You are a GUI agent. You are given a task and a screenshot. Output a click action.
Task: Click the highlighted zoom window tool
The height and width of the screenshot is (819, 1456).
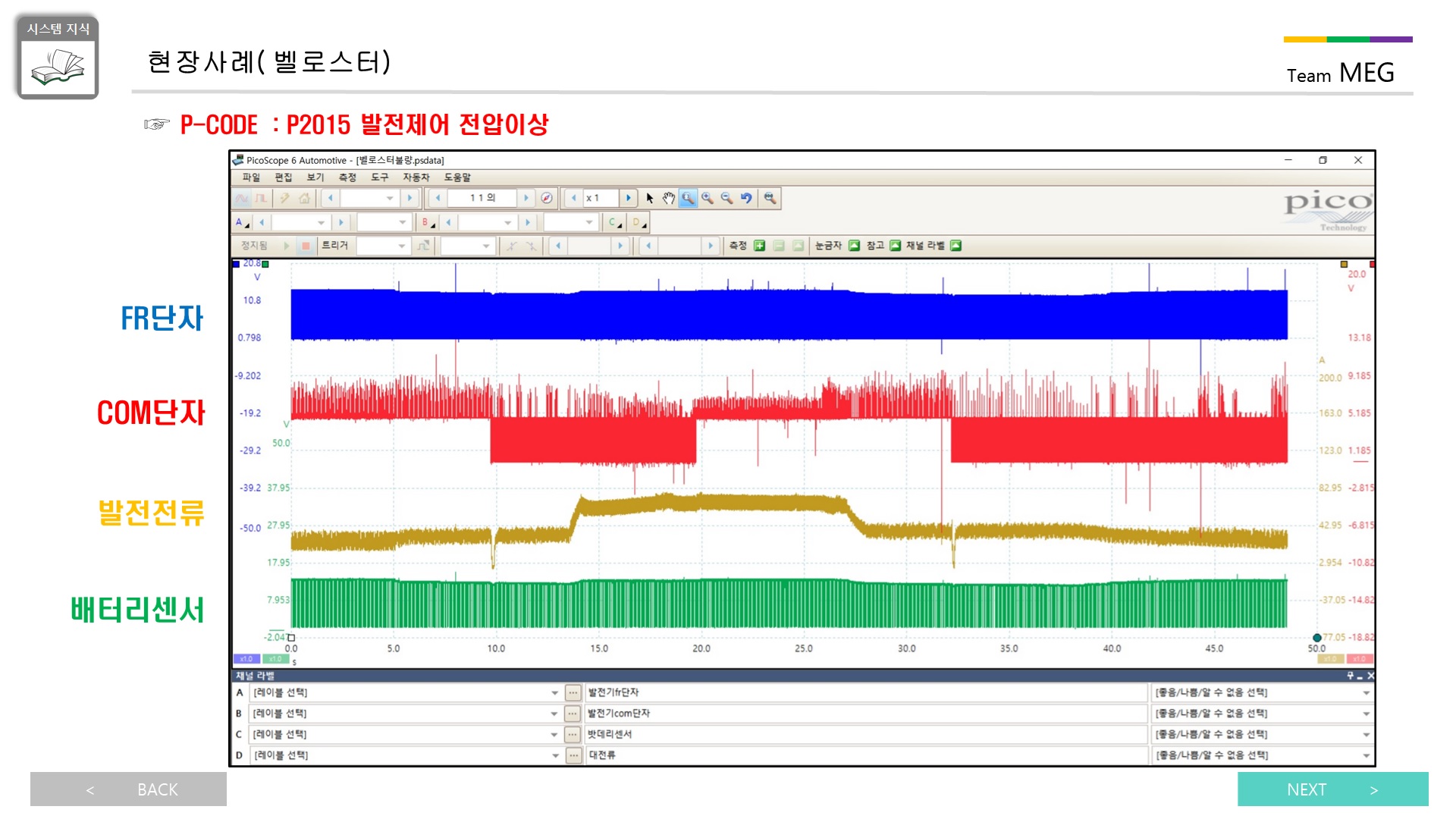tap(688, 198)
